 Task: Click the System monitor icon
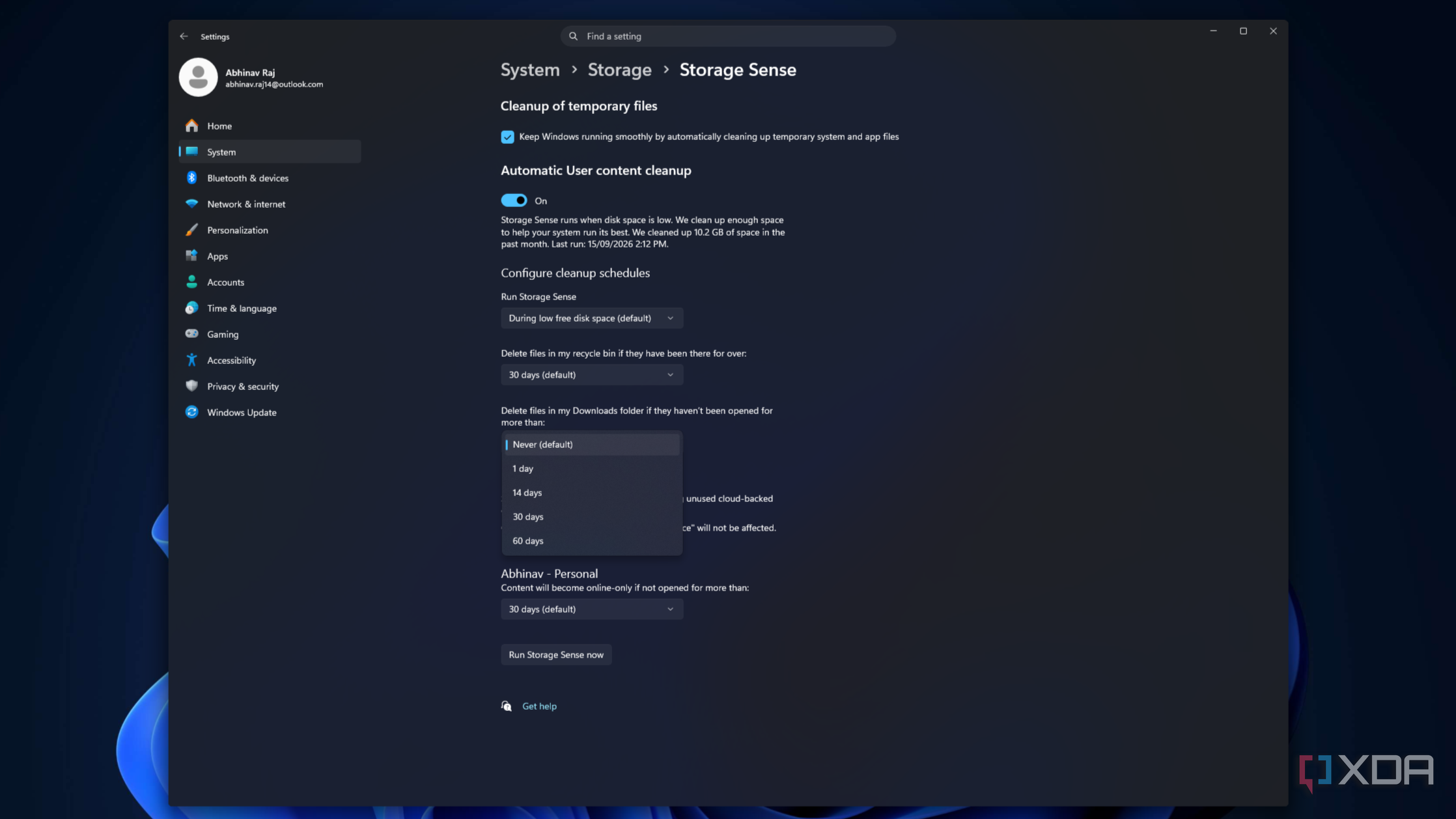coord(191,152)
